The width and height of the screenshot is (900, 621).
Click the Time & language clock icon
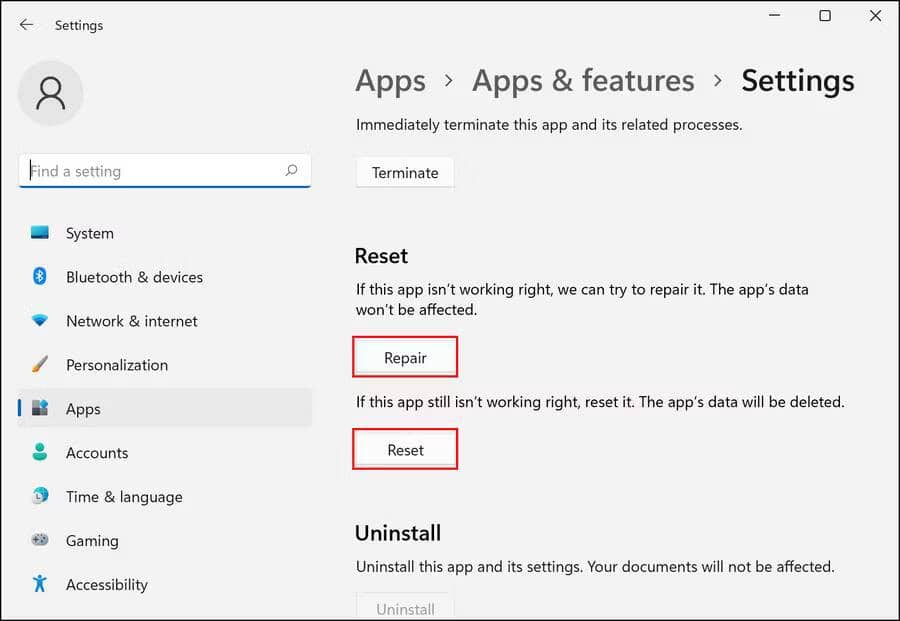[40, 497]
